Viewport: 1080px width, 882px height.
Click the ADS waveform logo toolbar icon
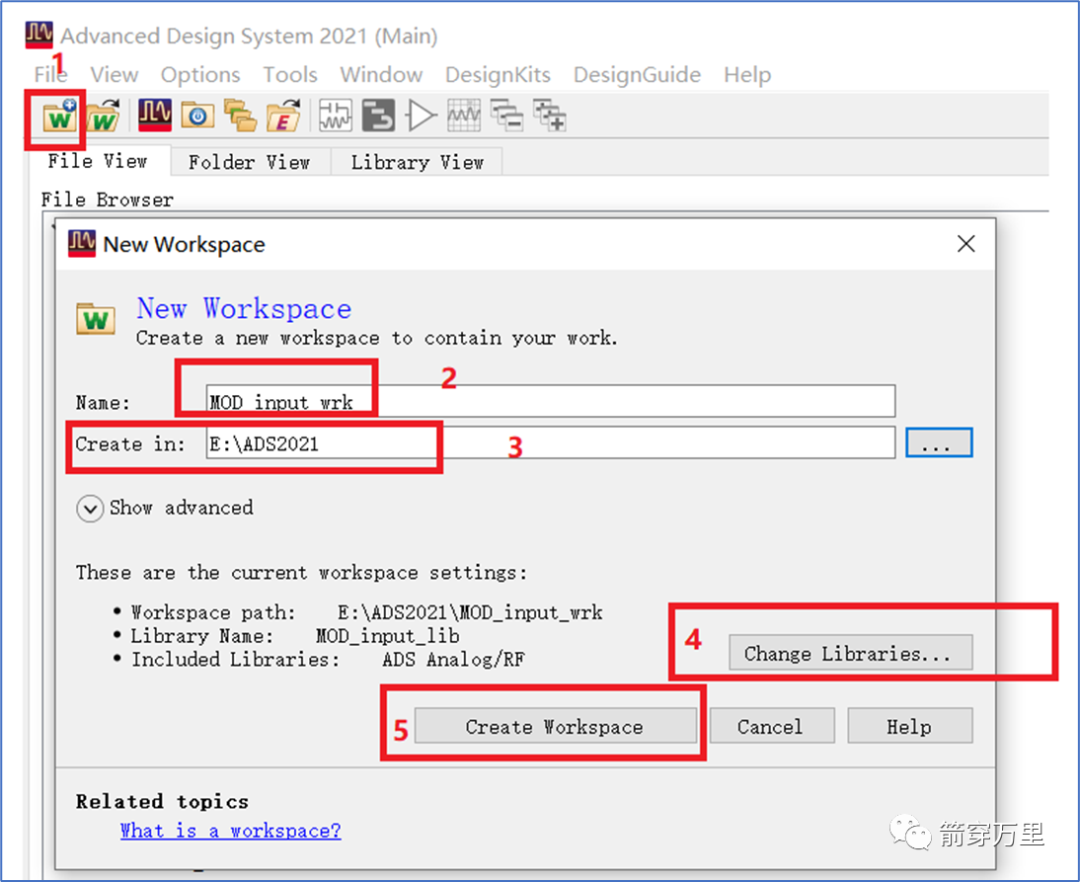155,115
